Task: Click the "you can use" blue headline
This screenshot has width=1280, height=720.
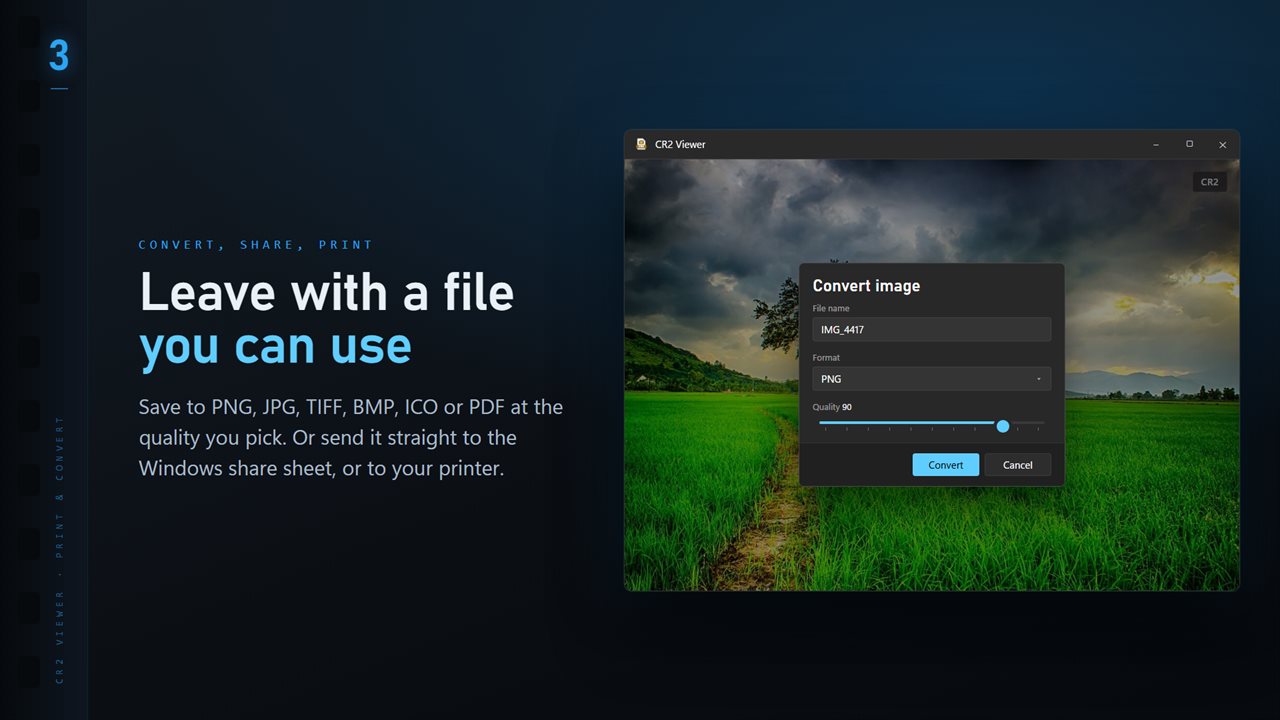Action: tap(275, 346)
